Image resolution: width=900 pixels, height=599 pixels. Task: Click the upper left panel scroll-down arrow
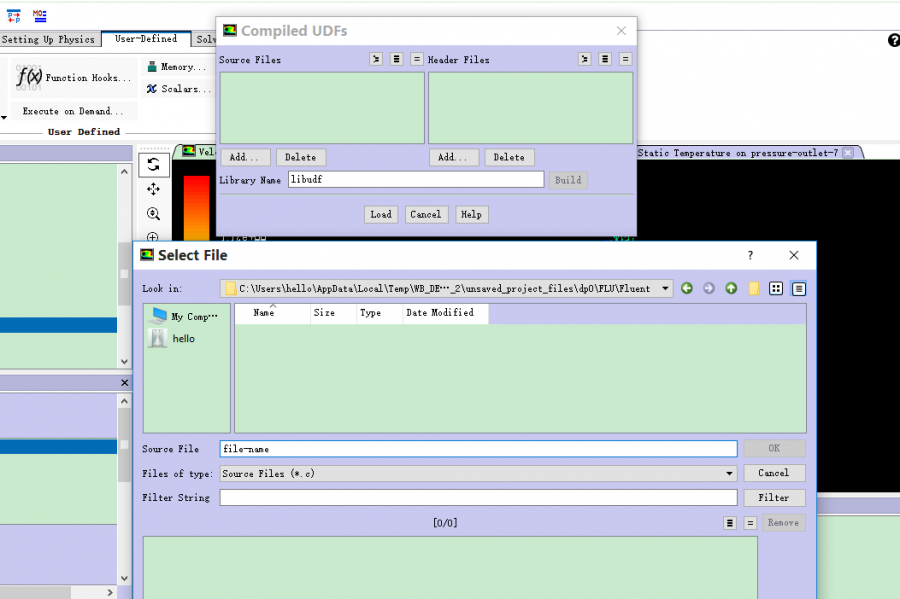tap(125, 361)
